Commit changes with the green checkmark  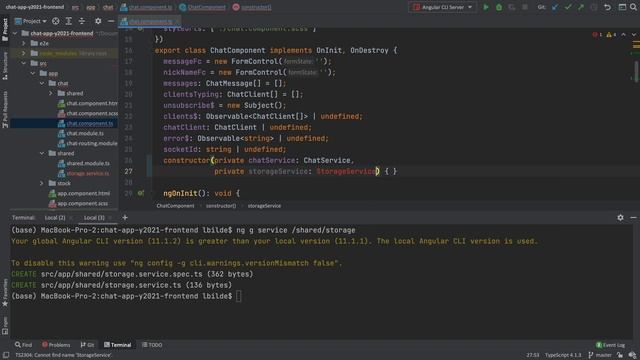click(568, 7)
